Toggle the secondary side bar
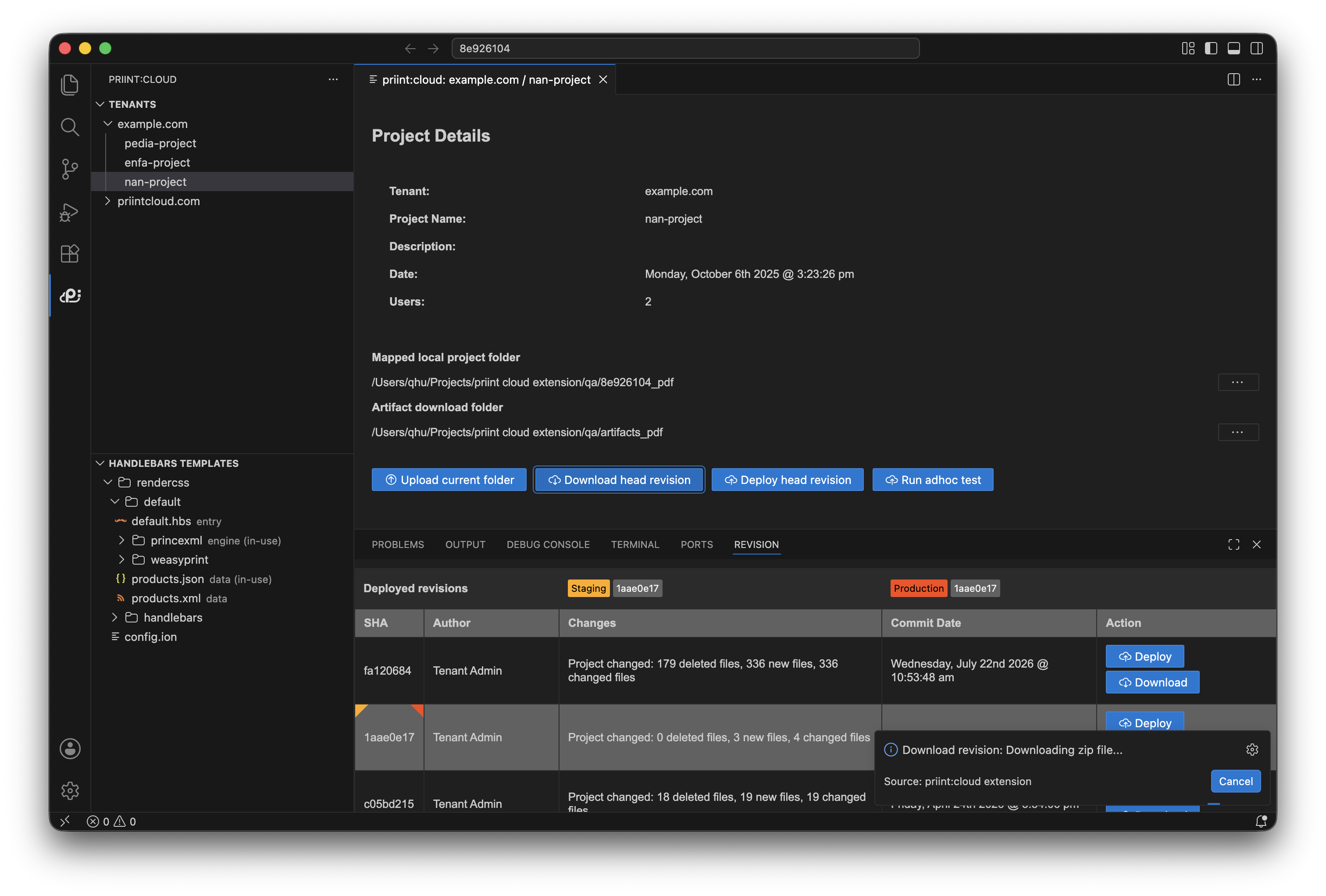 tap(1256, 49)
